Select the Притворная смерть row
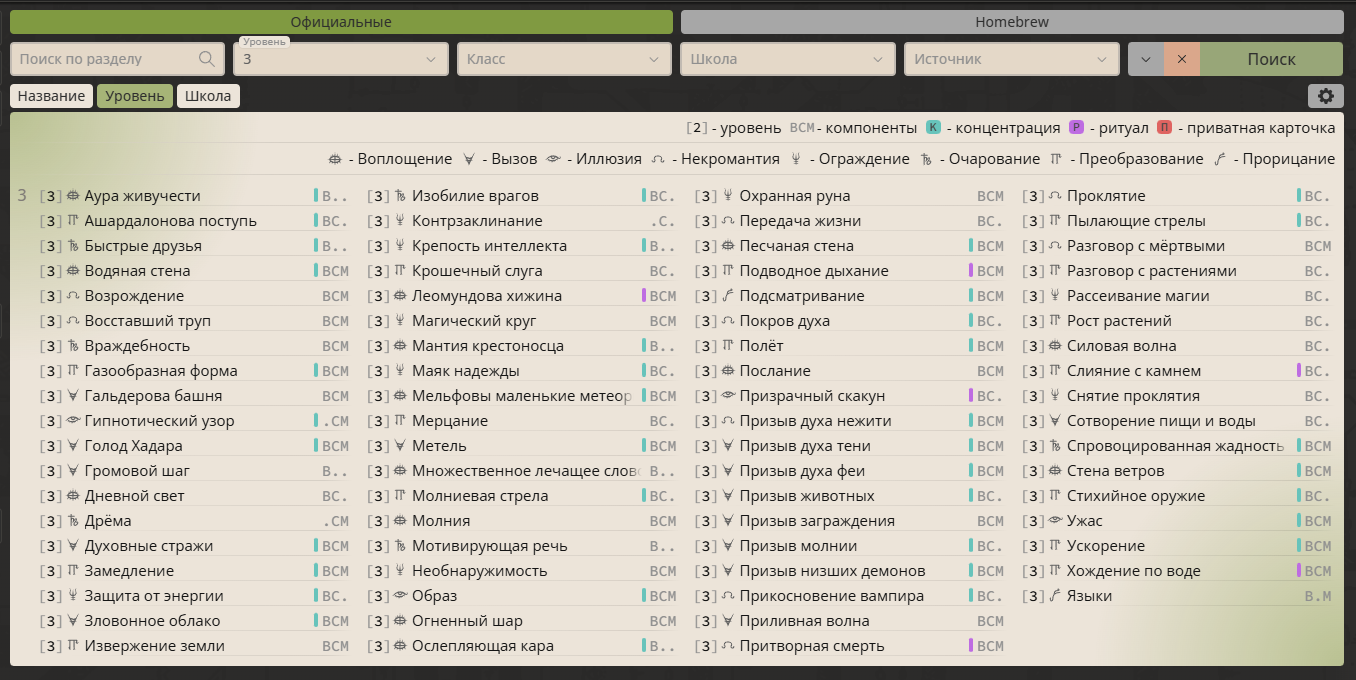Screen dimensions: 1356x680 (850, 646)
